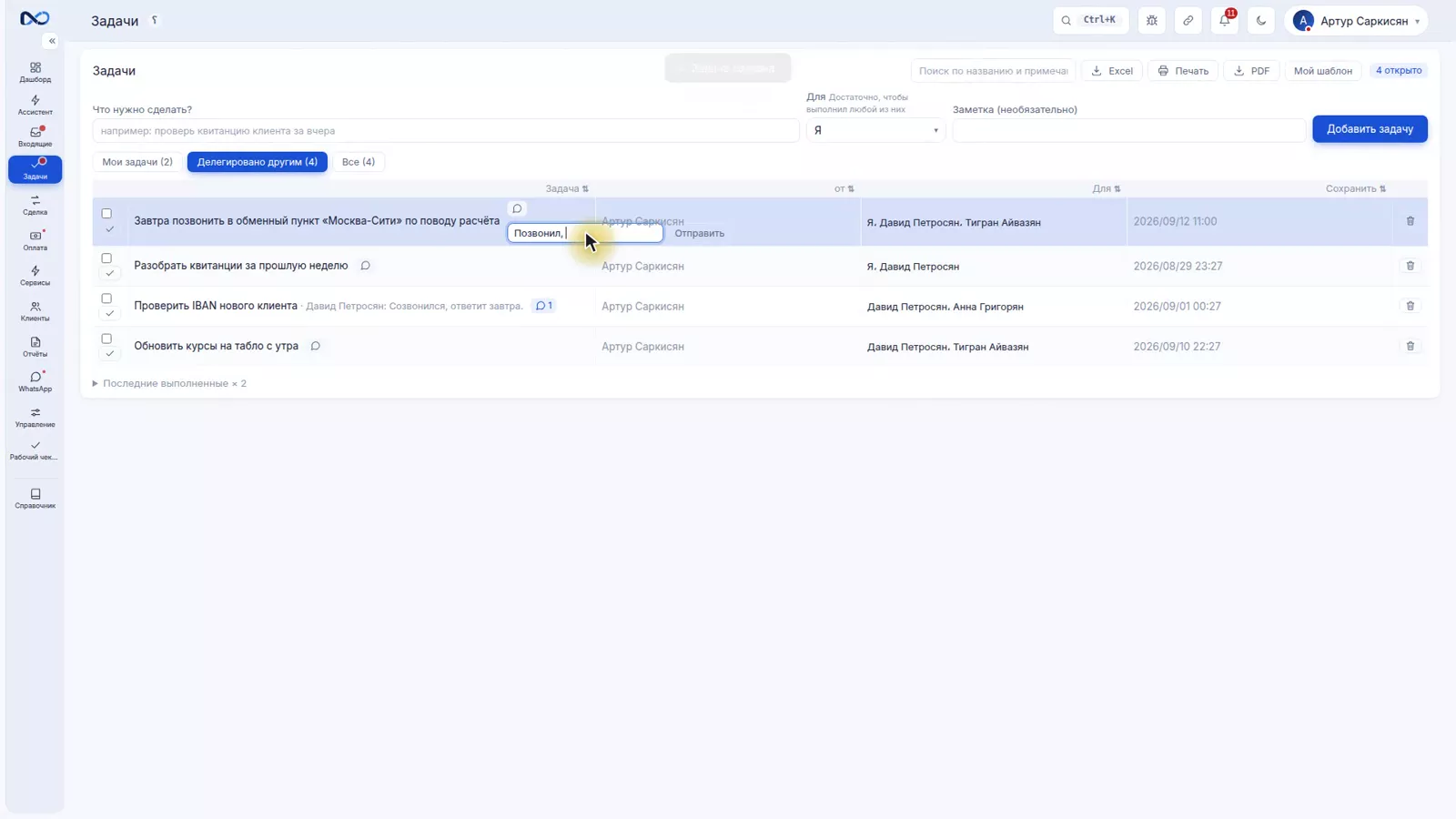The image size is (1456, 819).
Task: Mark 'Обновить курсы на табло' done via checkmark
Action: pyautogui.click(x=110, y=354)
